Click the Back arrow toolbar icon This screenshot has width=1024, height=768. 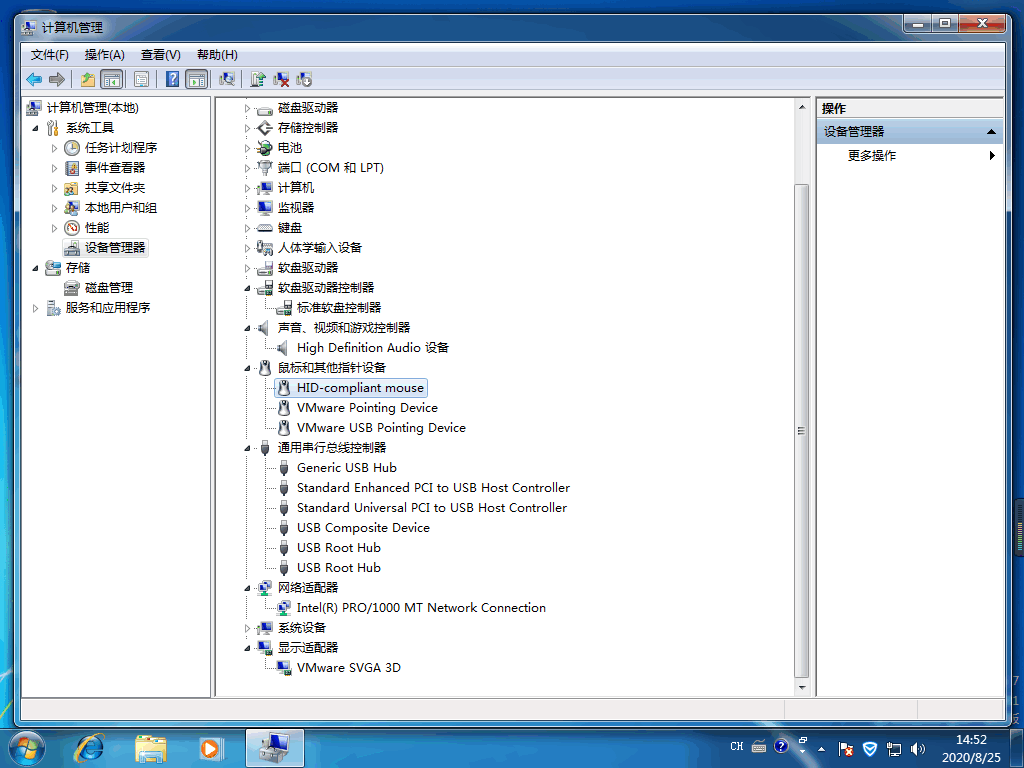tap(34, 80)
